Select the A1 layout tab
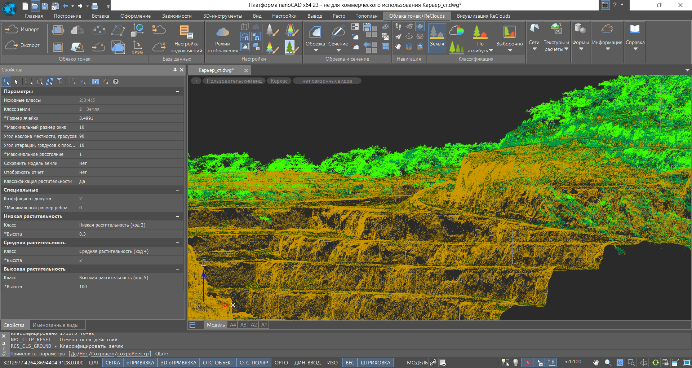The width and height of the screenshot is (692, 368). tap(263, 325)
